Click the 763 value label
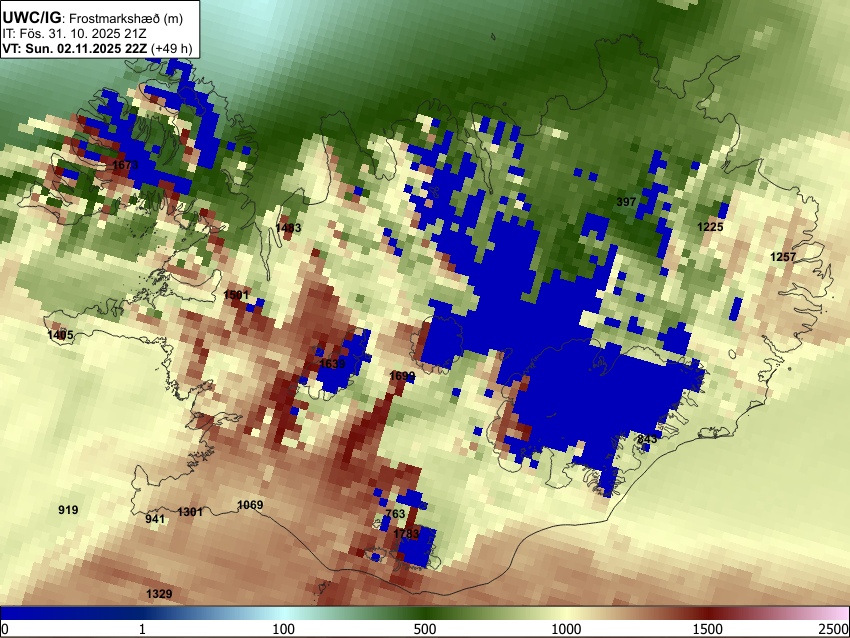The width and height of the screenshot is (850, 638). (x=395, y=514)
